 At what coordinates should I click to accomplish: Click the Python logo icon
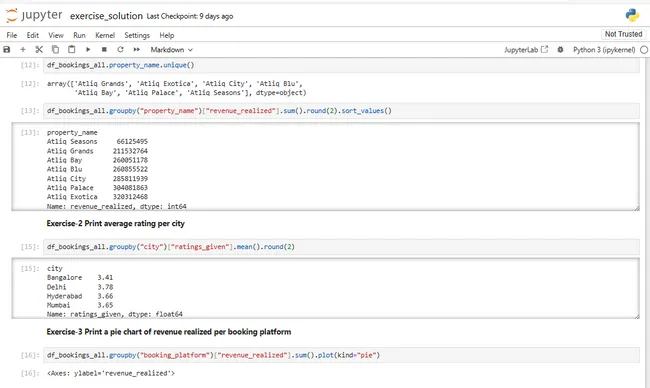(x=632, y=16)
